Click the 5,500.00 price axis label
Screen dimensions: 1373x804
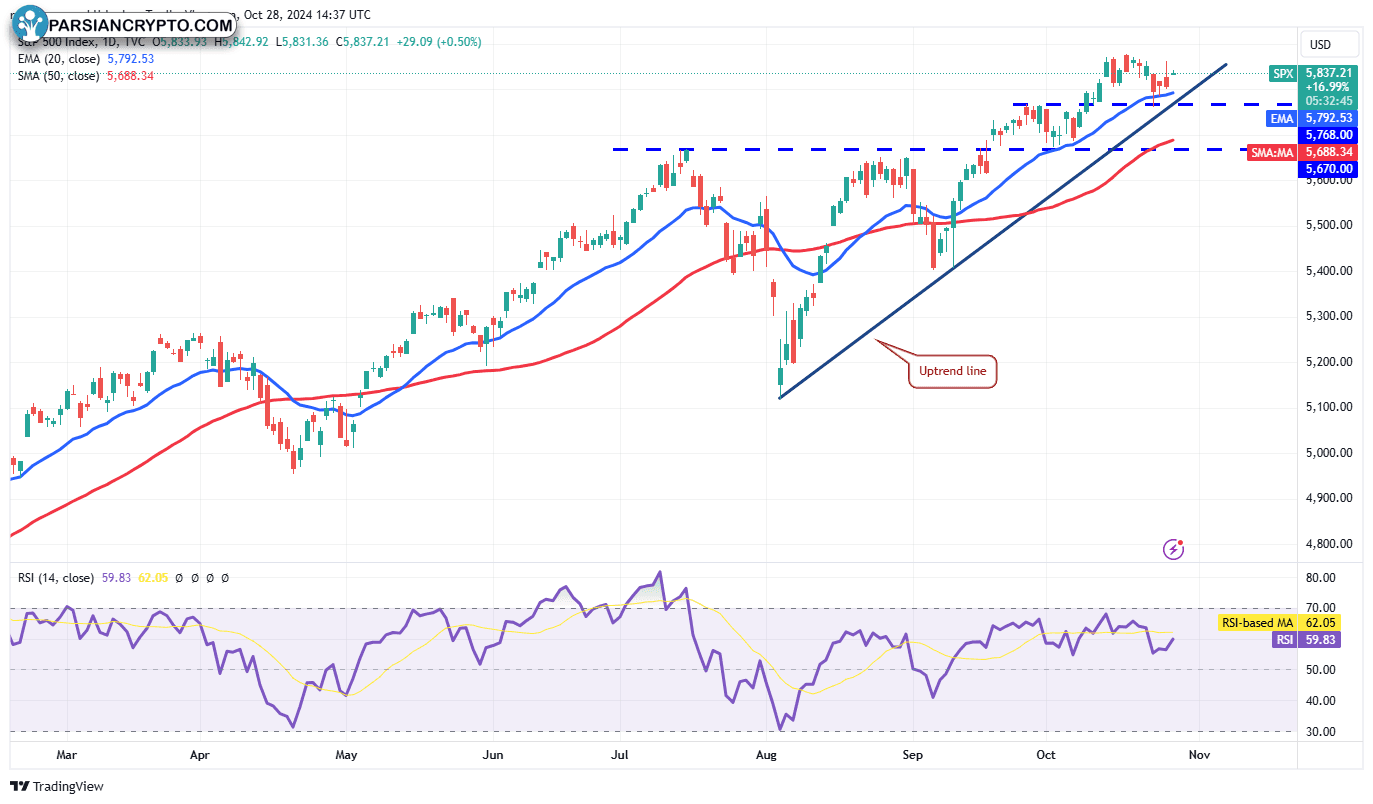coord(1331,225)
